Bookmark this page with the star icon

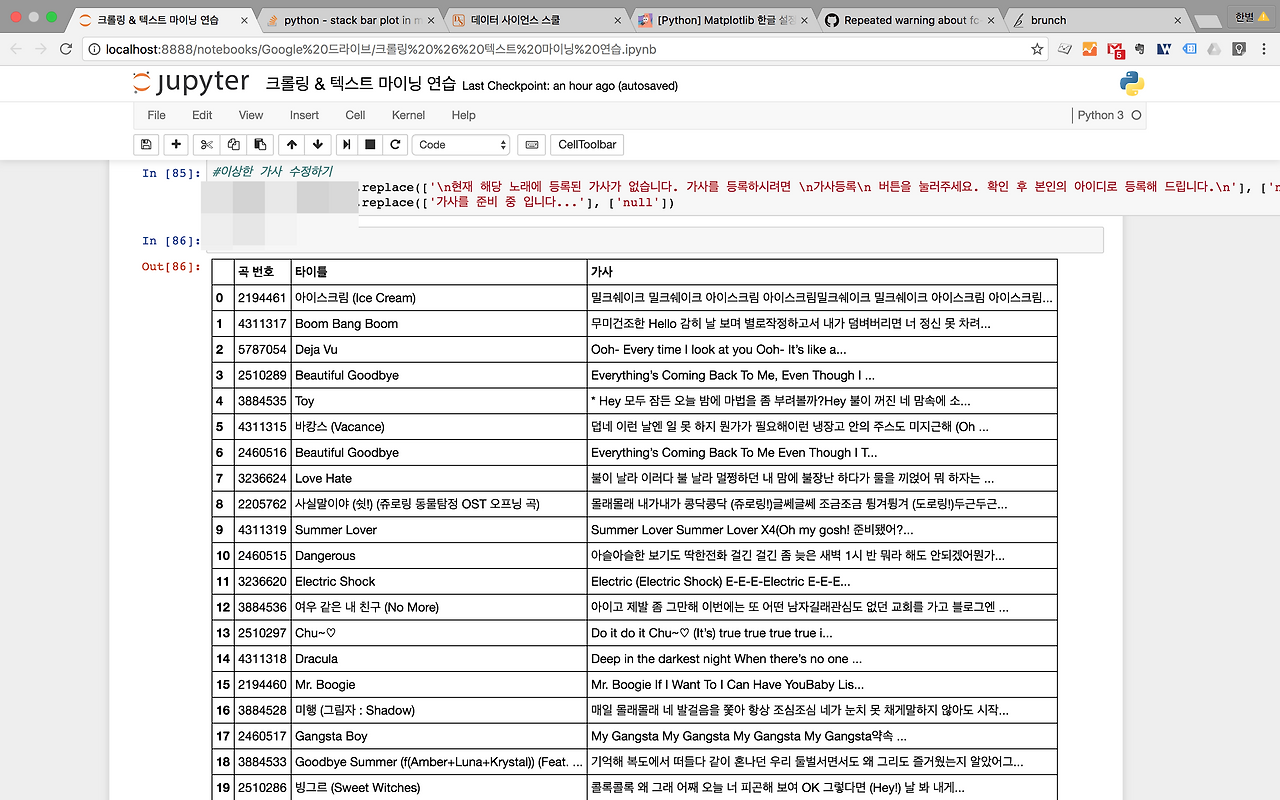pos(1037,48)
